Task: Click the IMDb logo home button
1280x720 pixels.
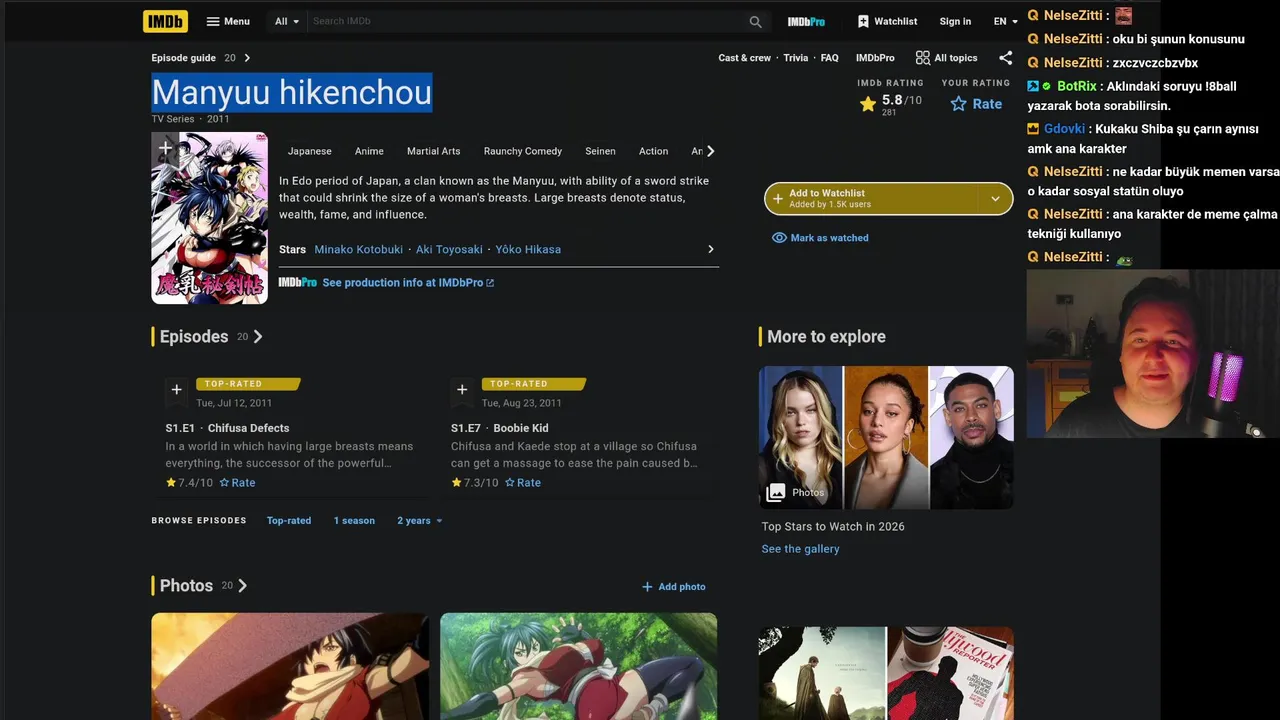Action: (165, 21)
